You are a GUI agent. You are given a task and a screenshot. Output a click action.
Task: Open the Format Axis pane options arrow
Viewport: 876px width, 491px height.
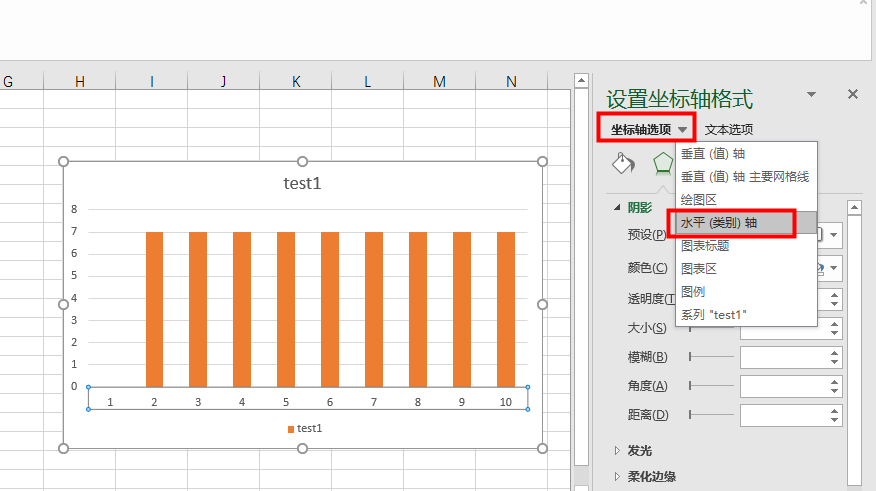point(811,94)
